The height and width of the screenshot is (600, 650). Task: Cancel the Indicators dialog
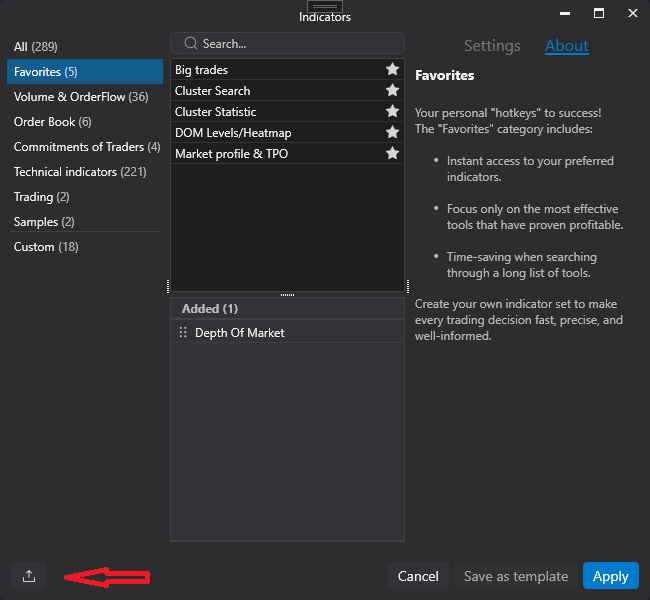418,576
